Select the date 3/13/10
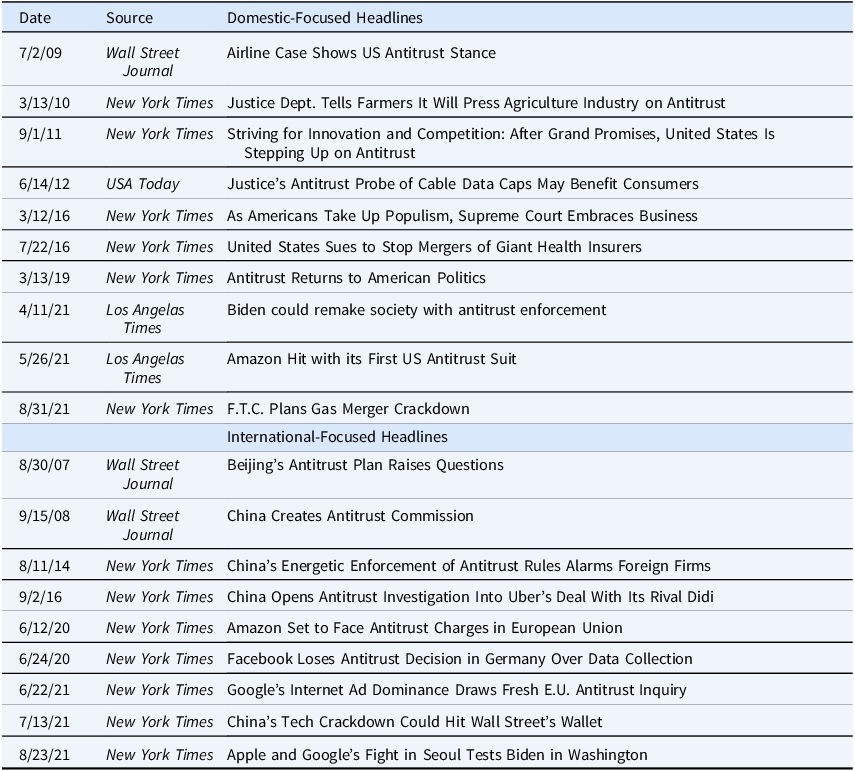 (44, 103)
